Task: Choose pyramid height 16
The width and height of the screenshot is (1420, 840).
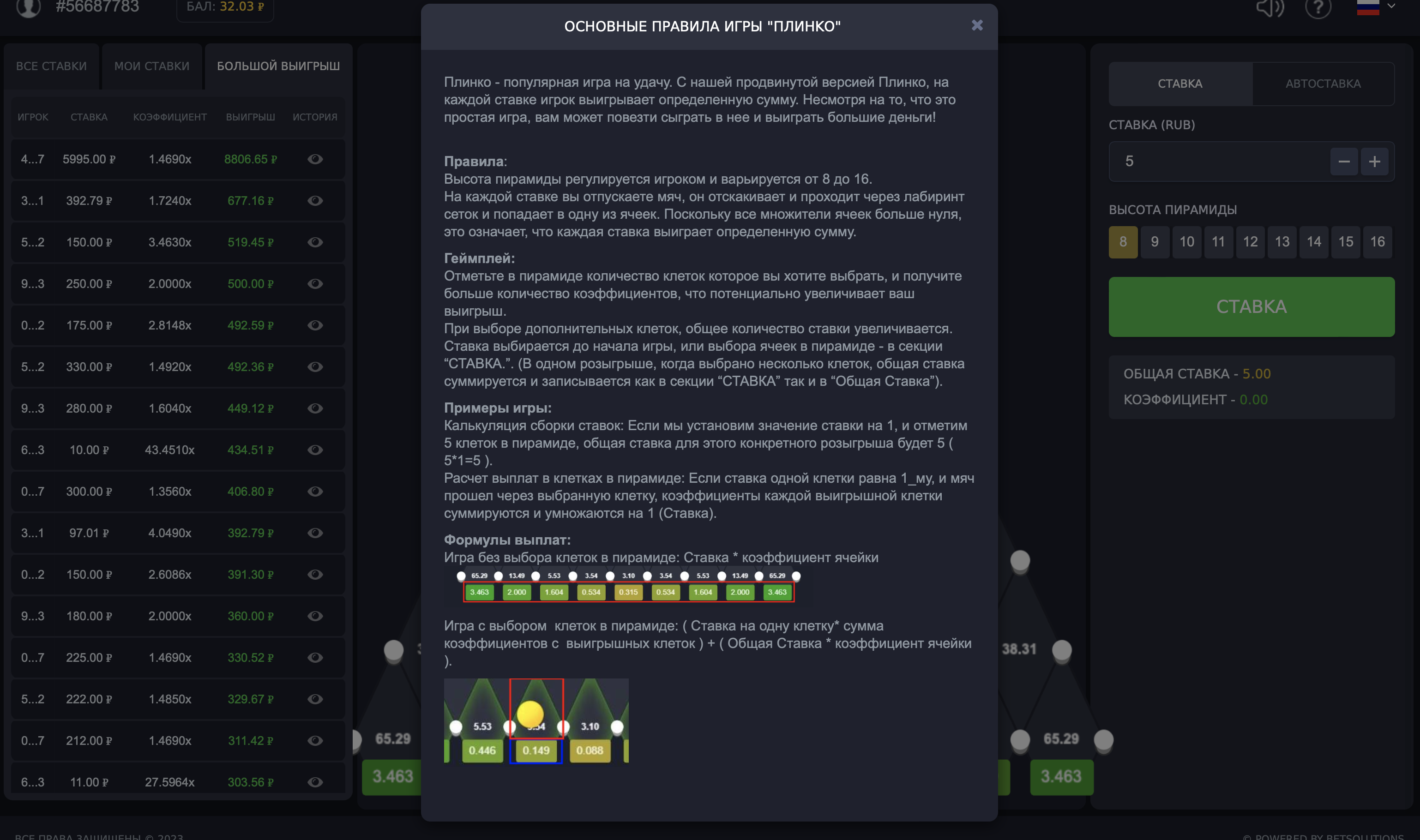Action: [x=1377, y=242]
